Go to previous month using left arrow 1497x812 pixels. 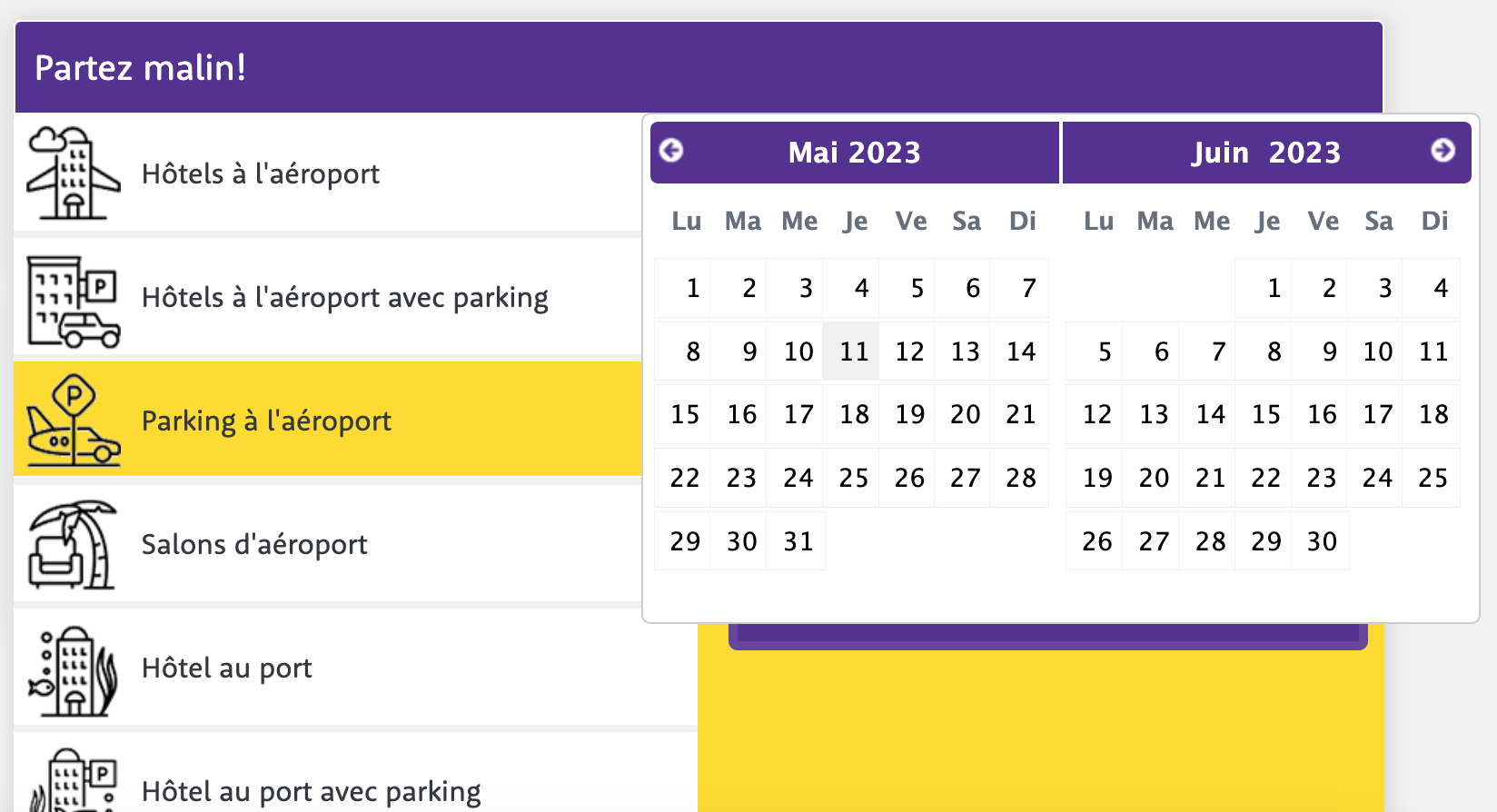[x=671, y=150]
